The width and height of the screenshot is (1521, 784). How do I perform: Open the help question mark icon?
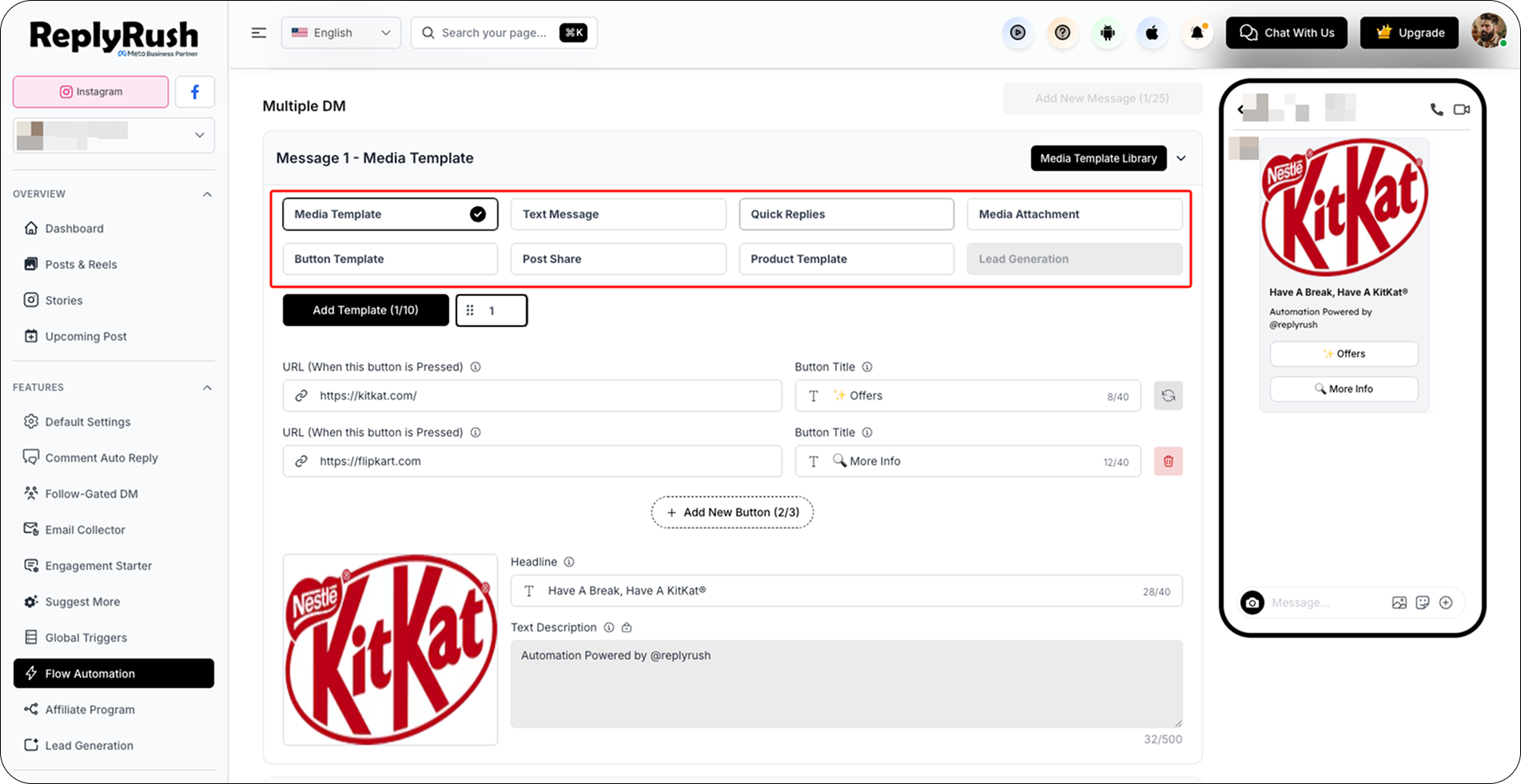[1062, 33]
